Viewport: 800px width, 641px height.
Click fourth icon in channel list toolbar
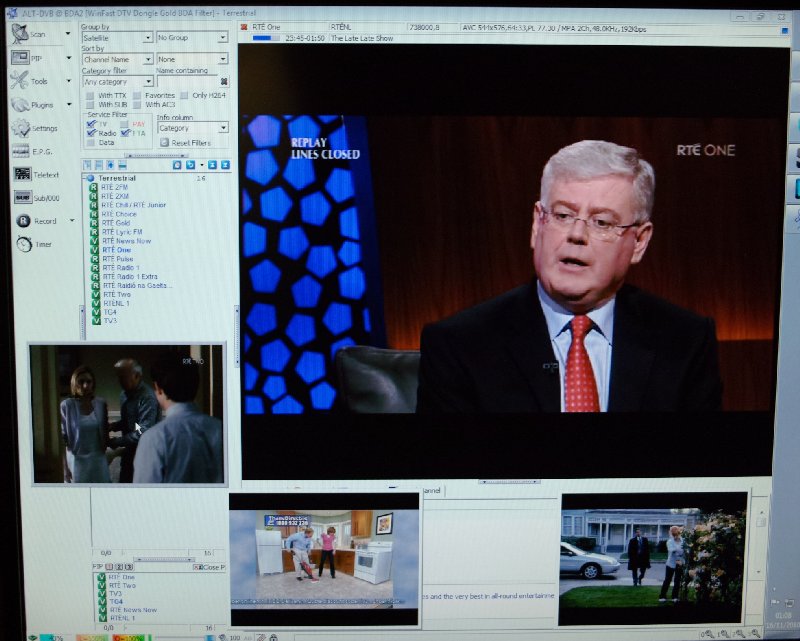[122, 165]
